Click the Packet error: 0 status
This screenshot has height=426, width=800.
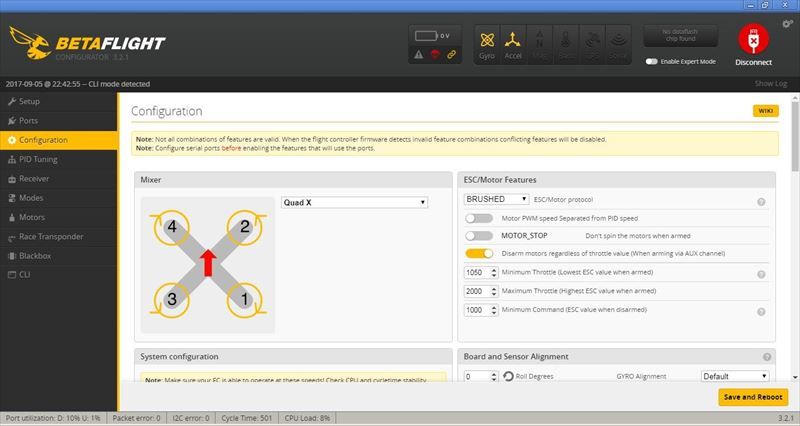(136, 418)
